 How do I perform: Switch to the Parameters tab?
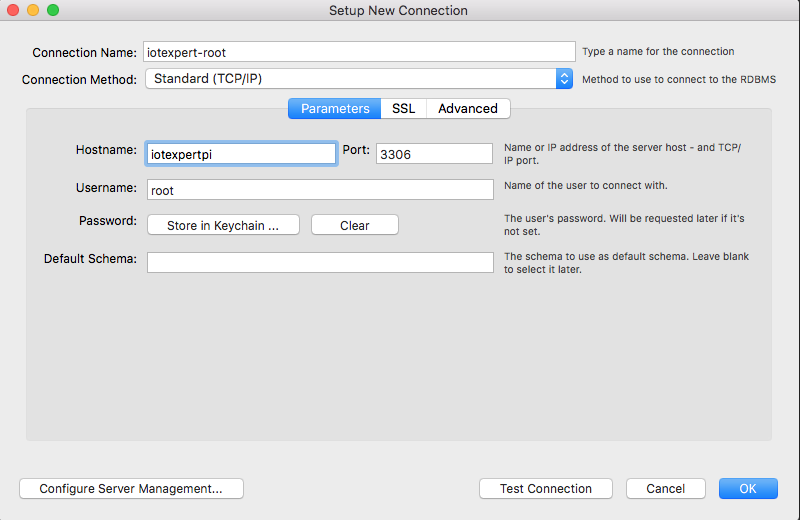[x=335, y=109]
